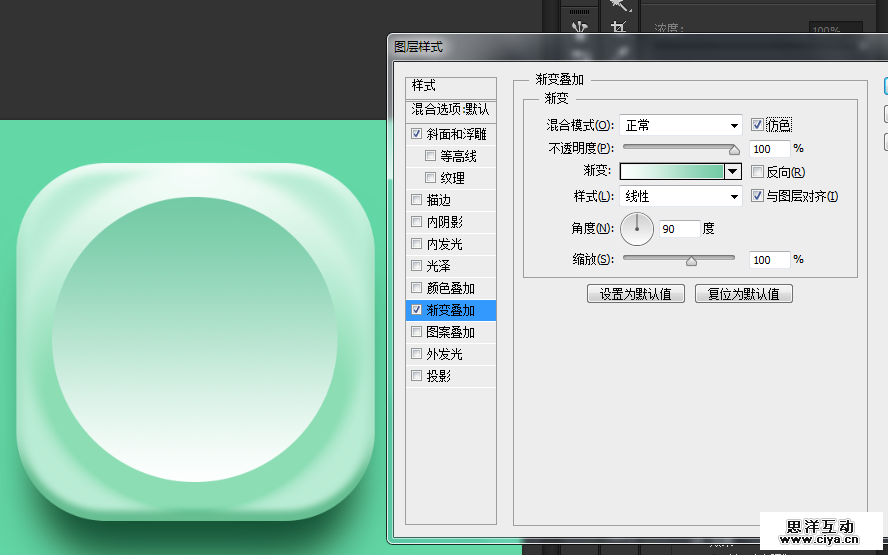Open the 混合模式 blend mode dropdown
Screen dimensions: 888x555
pos(680,125)
